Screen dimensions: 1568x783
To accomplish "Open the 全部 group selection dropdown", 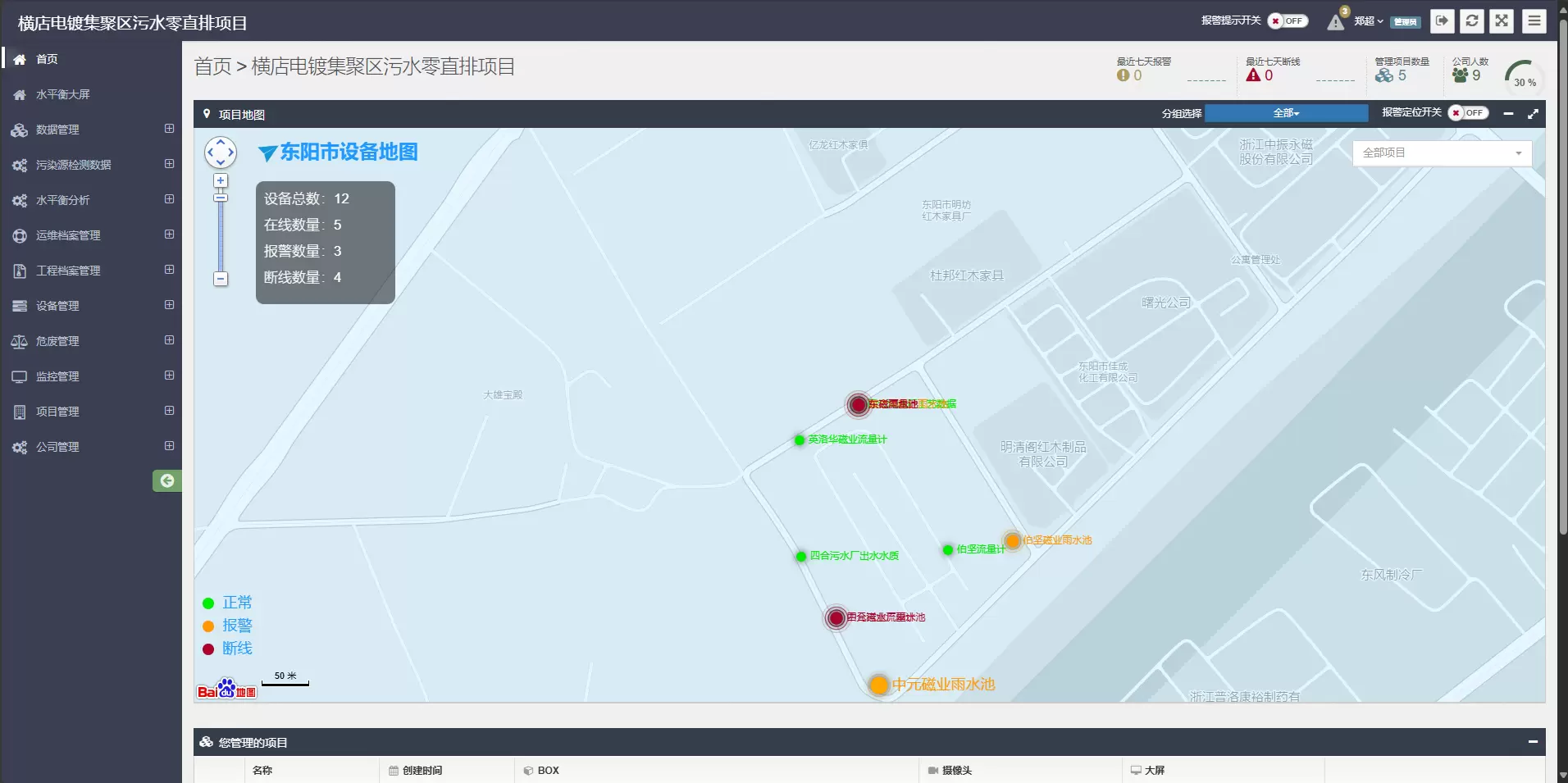I will pyautogui.click(x=1286, y=112).
